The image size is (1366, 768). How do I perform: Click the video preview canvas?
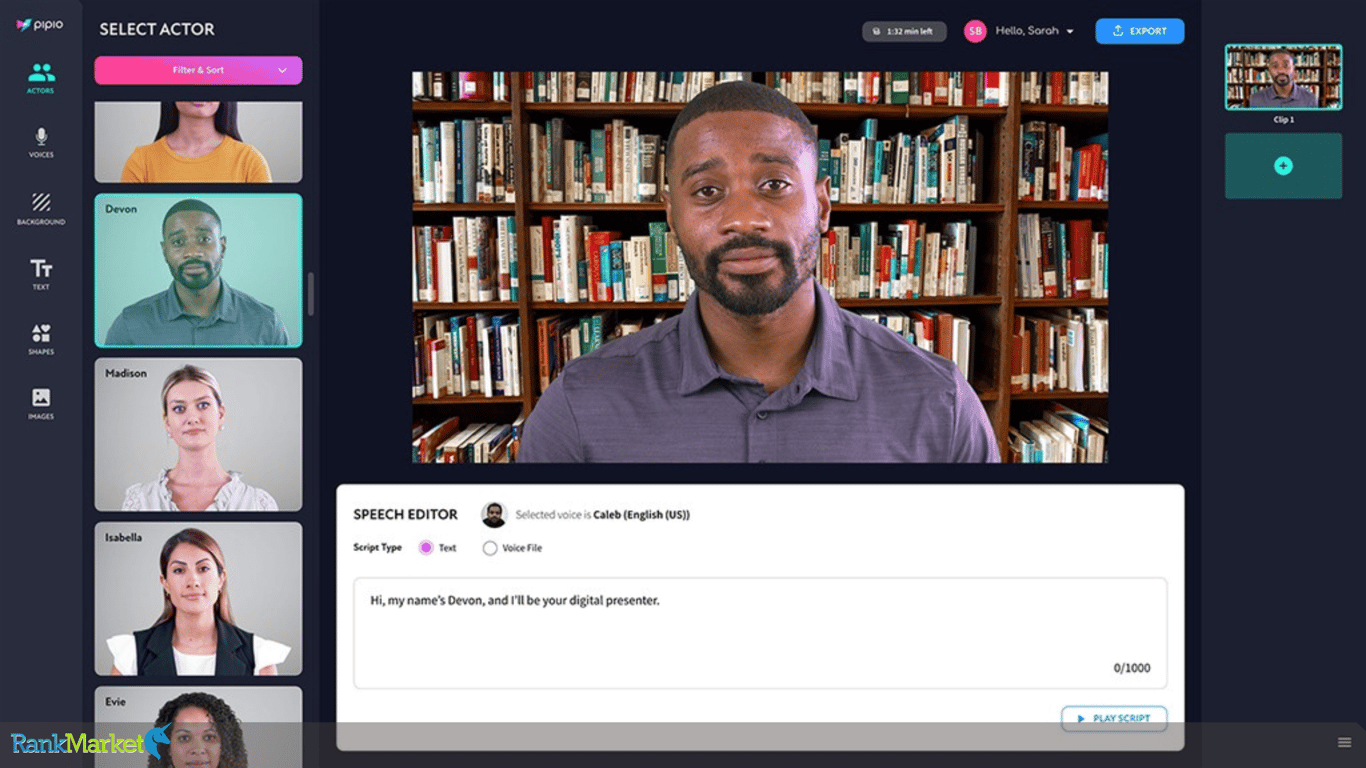(x=760, y=267)
